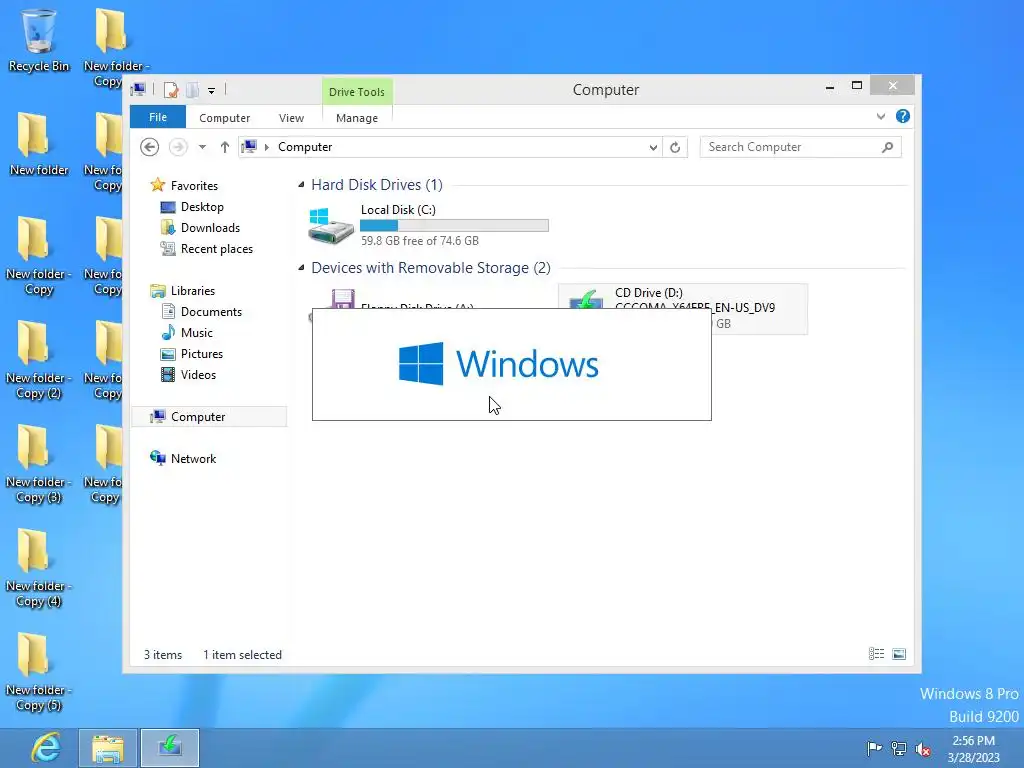1024x768 pixels.
Task: Refresh the Computer view
Action: (x=675, y=148)
